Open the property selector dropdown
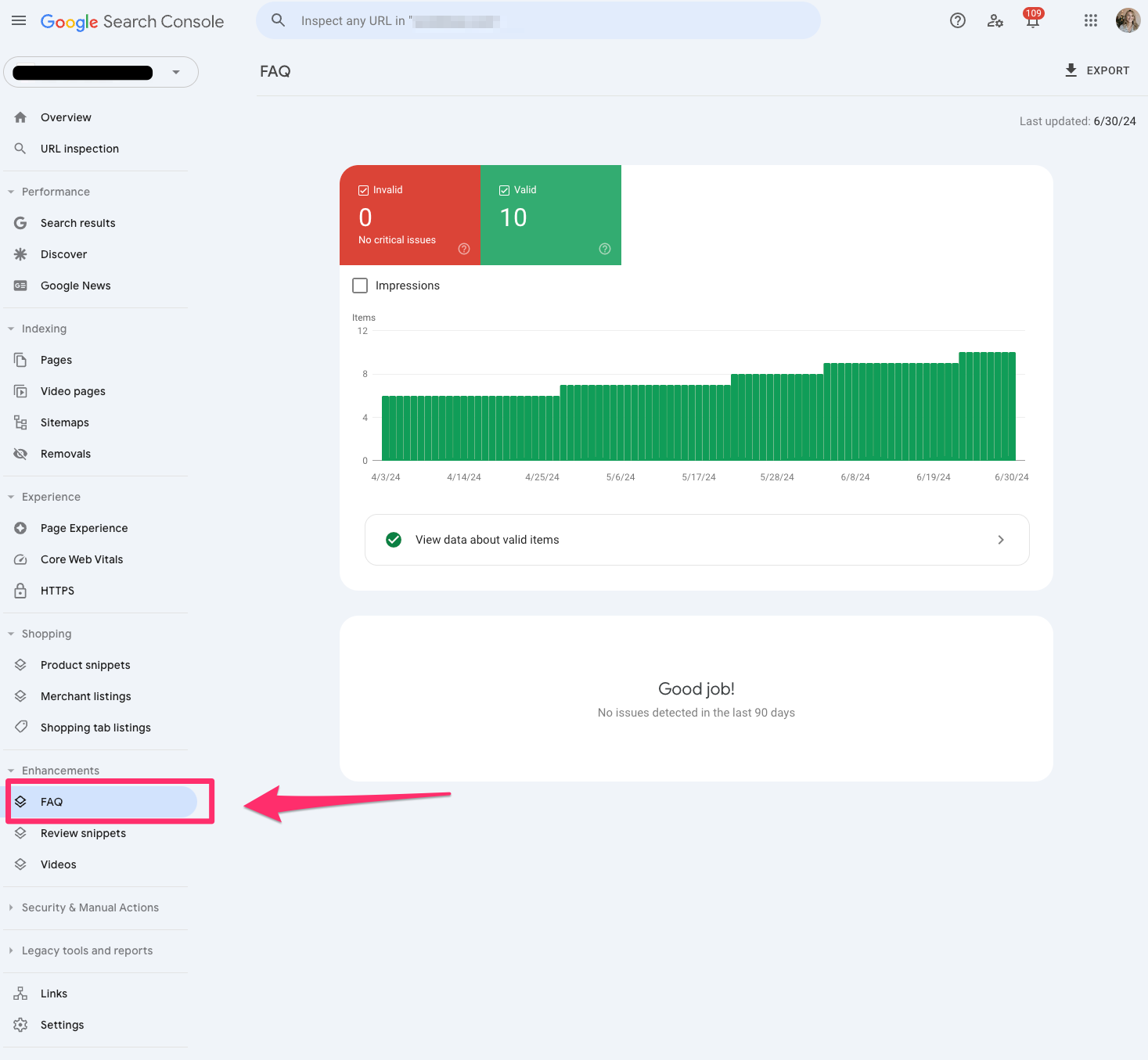1148x1060 pixels. point(101,72)
